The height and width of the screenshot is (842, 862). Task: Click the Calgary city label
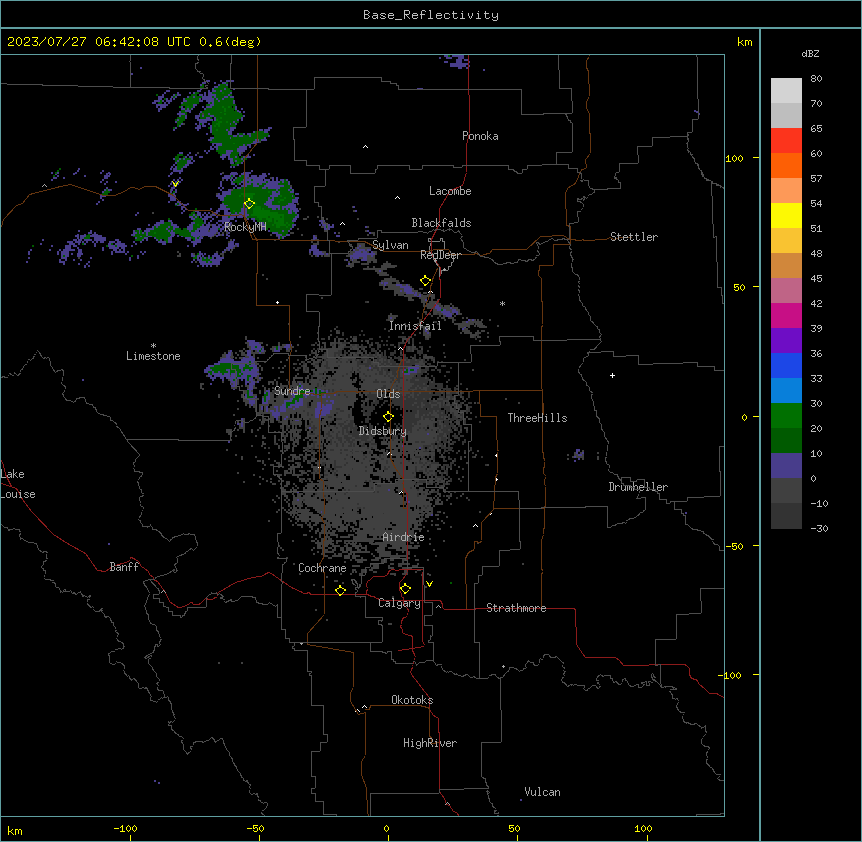399,603
